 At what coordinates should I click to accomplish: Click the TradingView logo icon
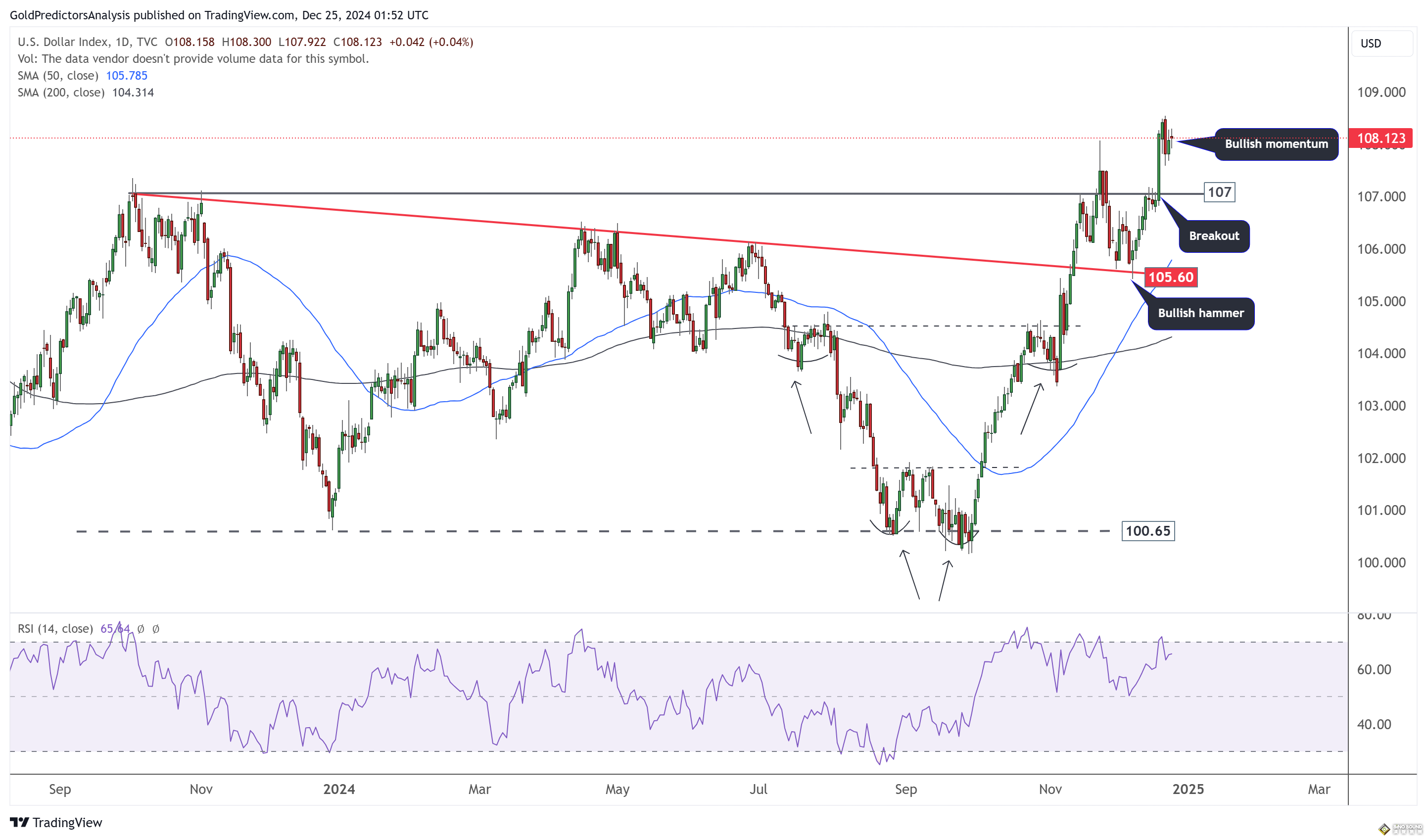pyautogui.click(x=19, y=822)
